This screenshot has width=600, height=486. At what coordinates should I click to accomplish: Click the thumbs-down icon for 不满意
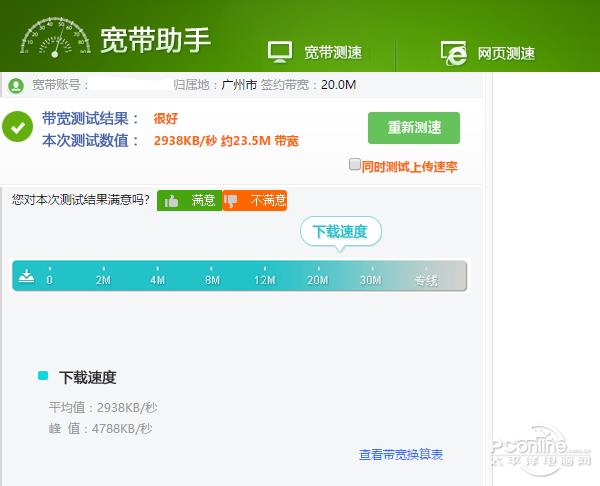click(232, 201)
